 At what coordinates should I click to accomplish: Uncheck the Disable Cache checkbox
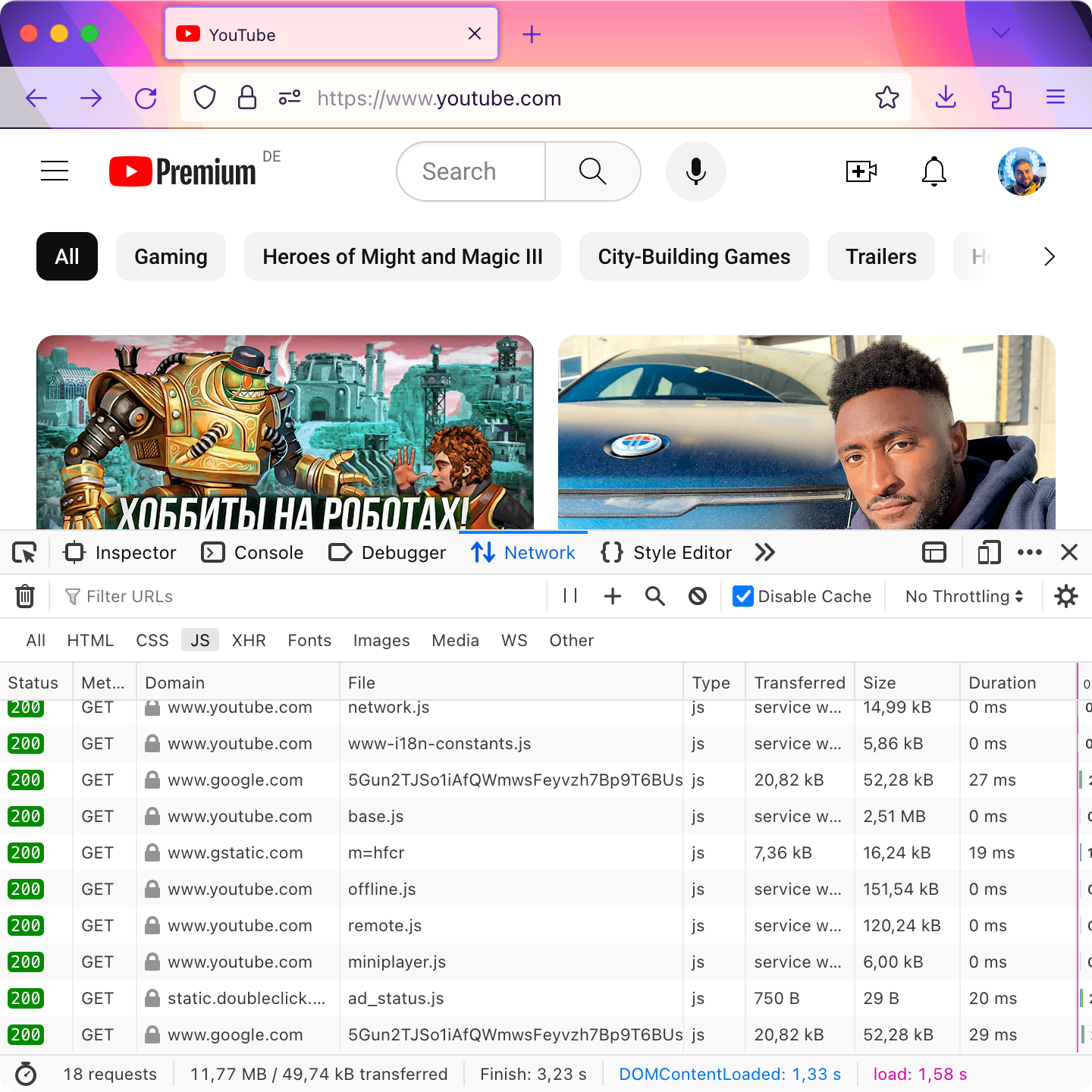[743, 597]
